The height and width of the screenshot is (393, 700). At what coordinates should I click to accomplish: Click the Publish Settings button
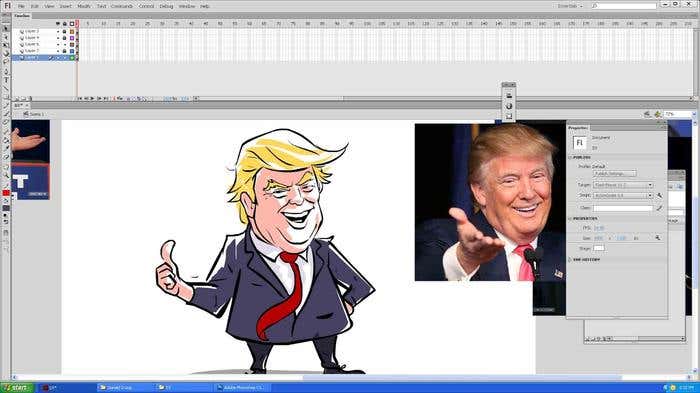point(615,173)
